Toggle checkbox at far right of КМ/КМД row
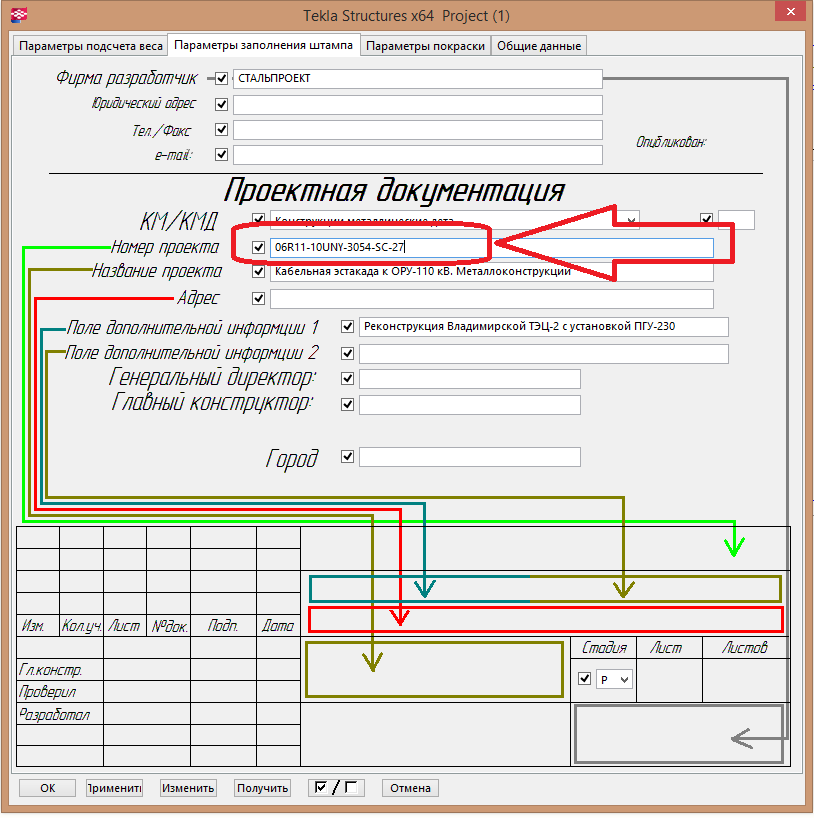Image resolution: width=814 pixels, height=820 pixels. [x=706, y=218]
